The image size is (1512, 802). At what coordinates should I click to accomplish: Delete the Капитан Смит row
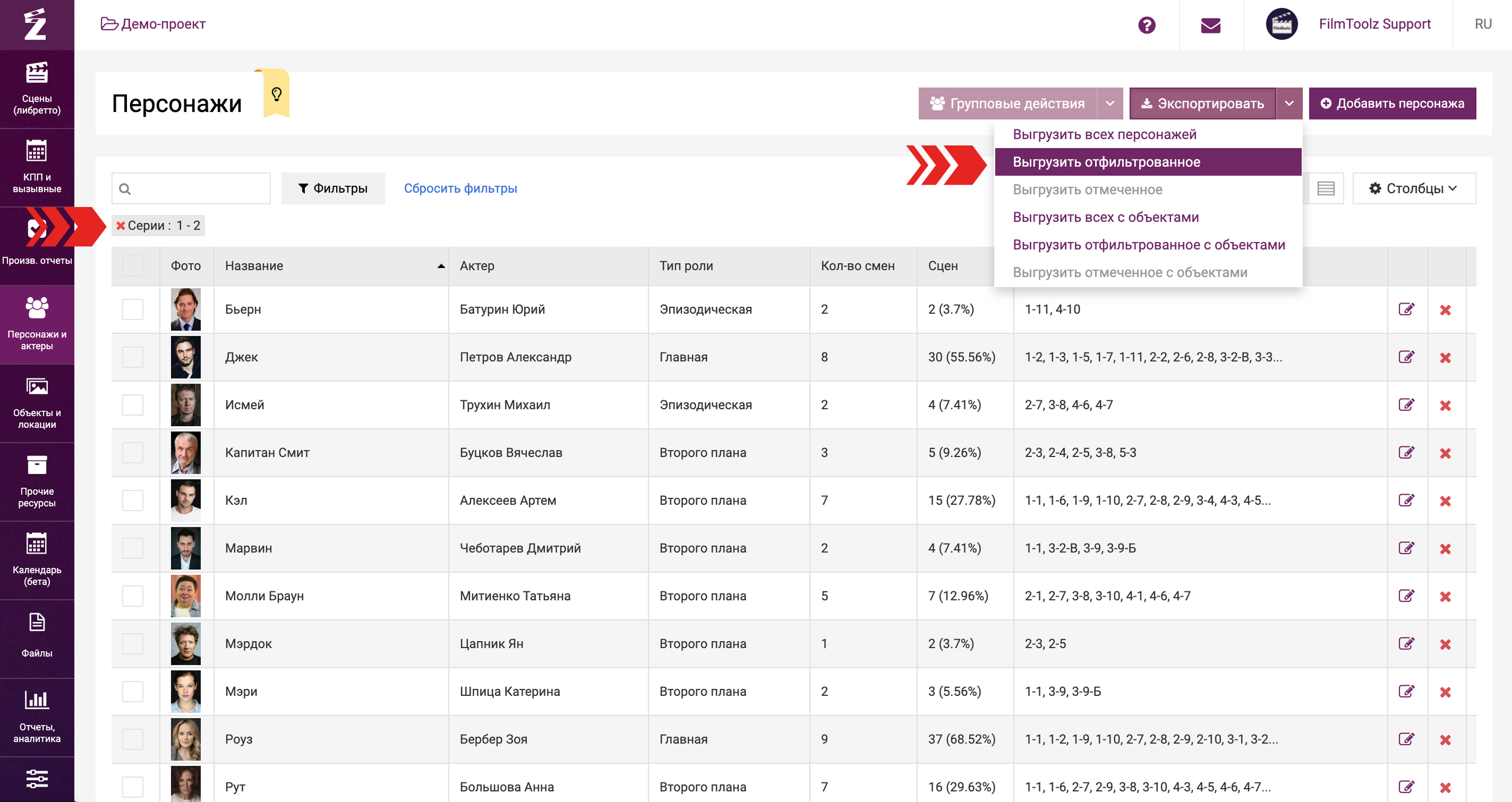pos(1445,453)
